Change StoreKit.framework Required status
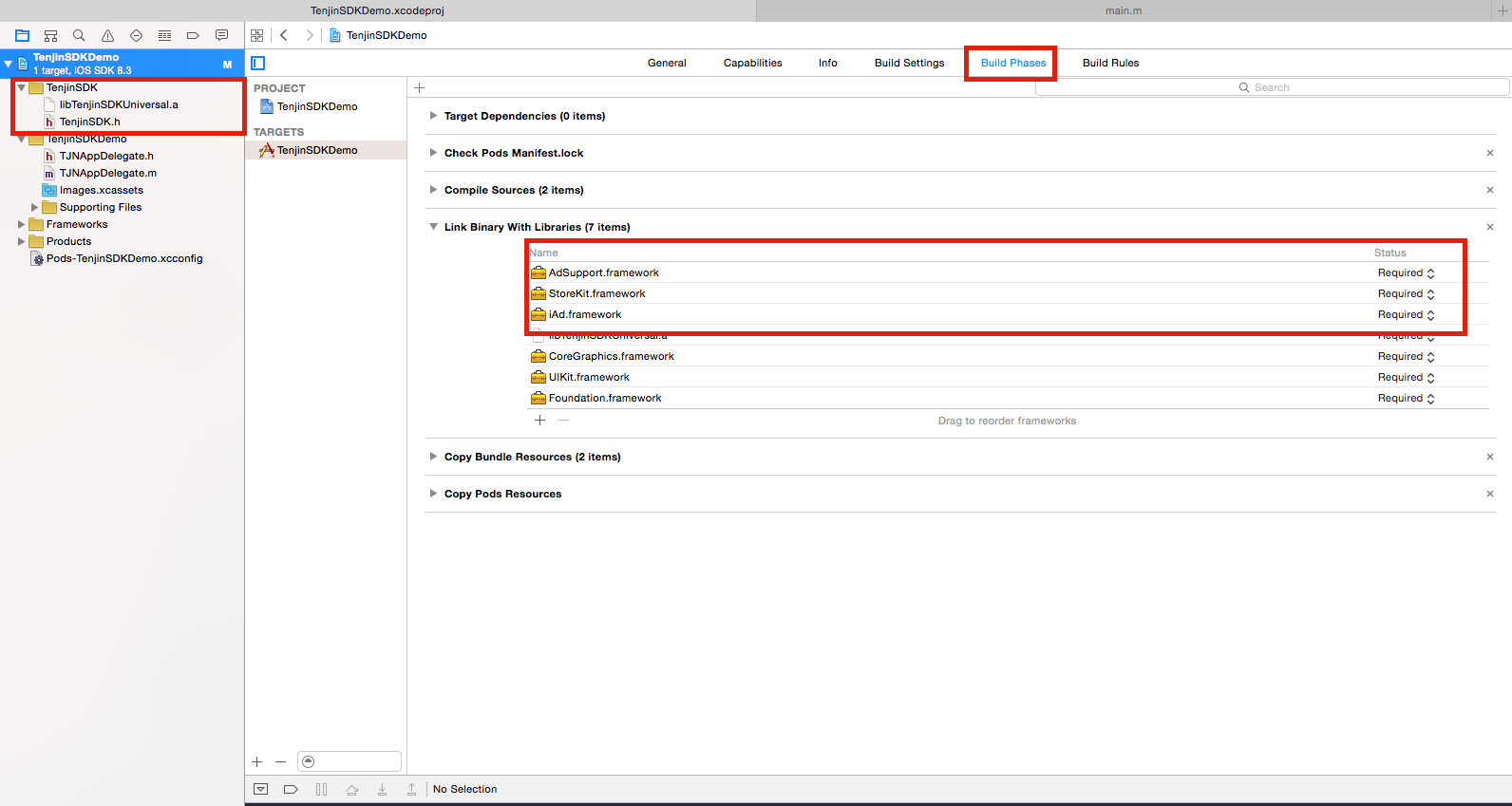 pos(1407,293)
